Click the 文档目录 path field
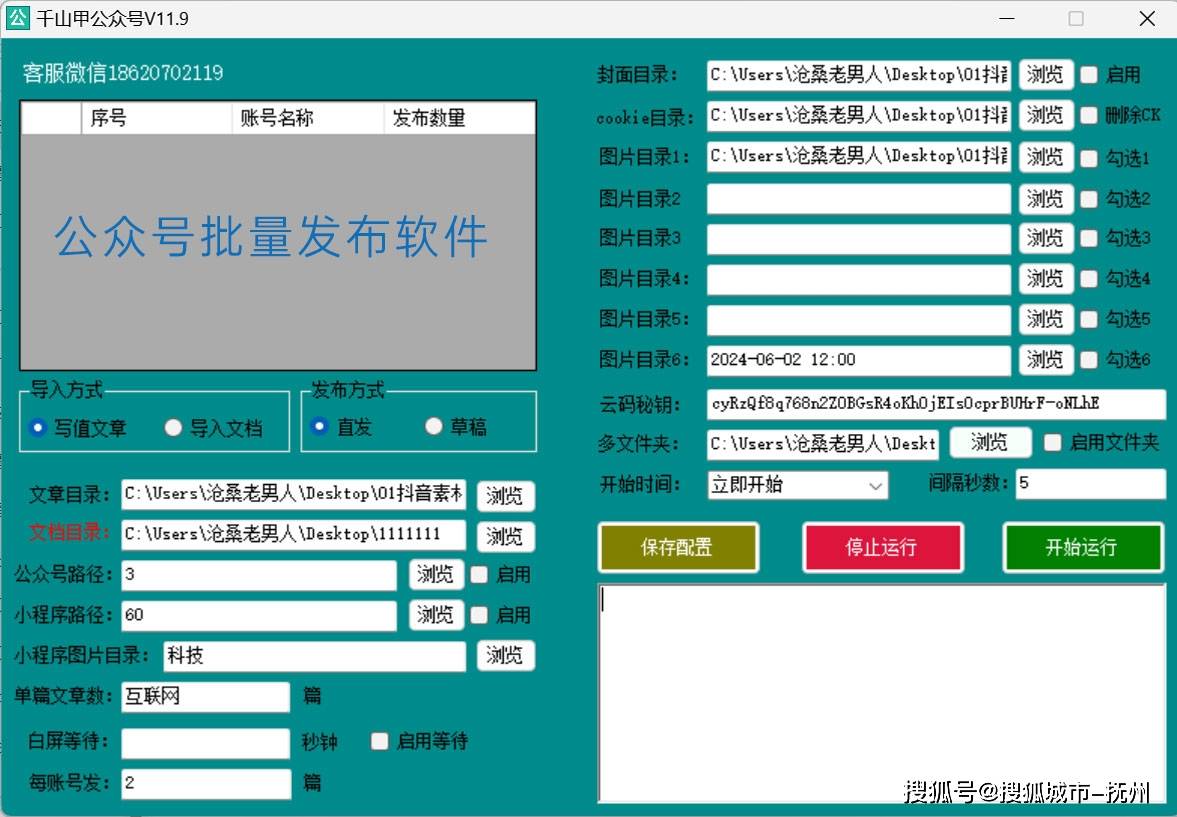1177x817 pixels. coord(293,535)
